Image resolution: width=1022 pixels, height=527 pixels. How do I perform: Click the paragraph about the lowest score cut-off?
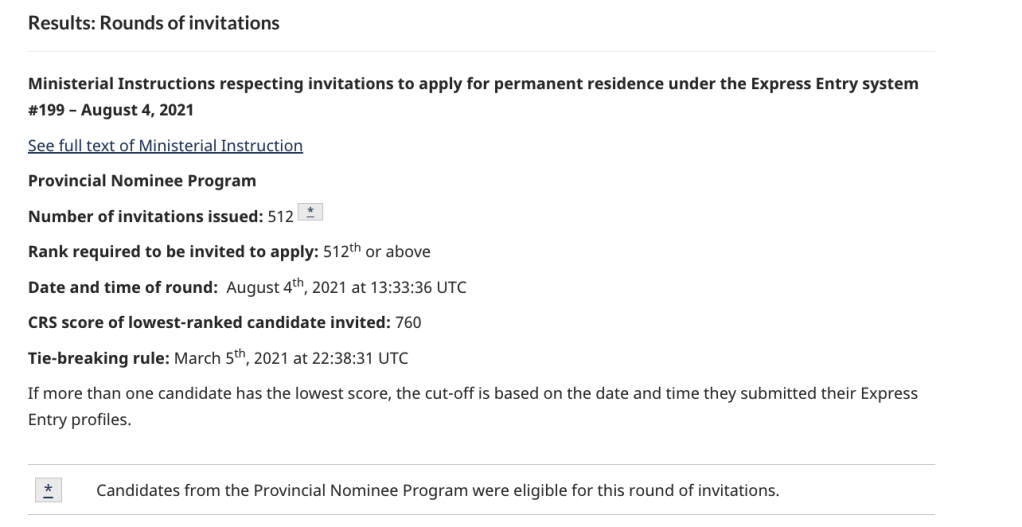click(472, 393)
